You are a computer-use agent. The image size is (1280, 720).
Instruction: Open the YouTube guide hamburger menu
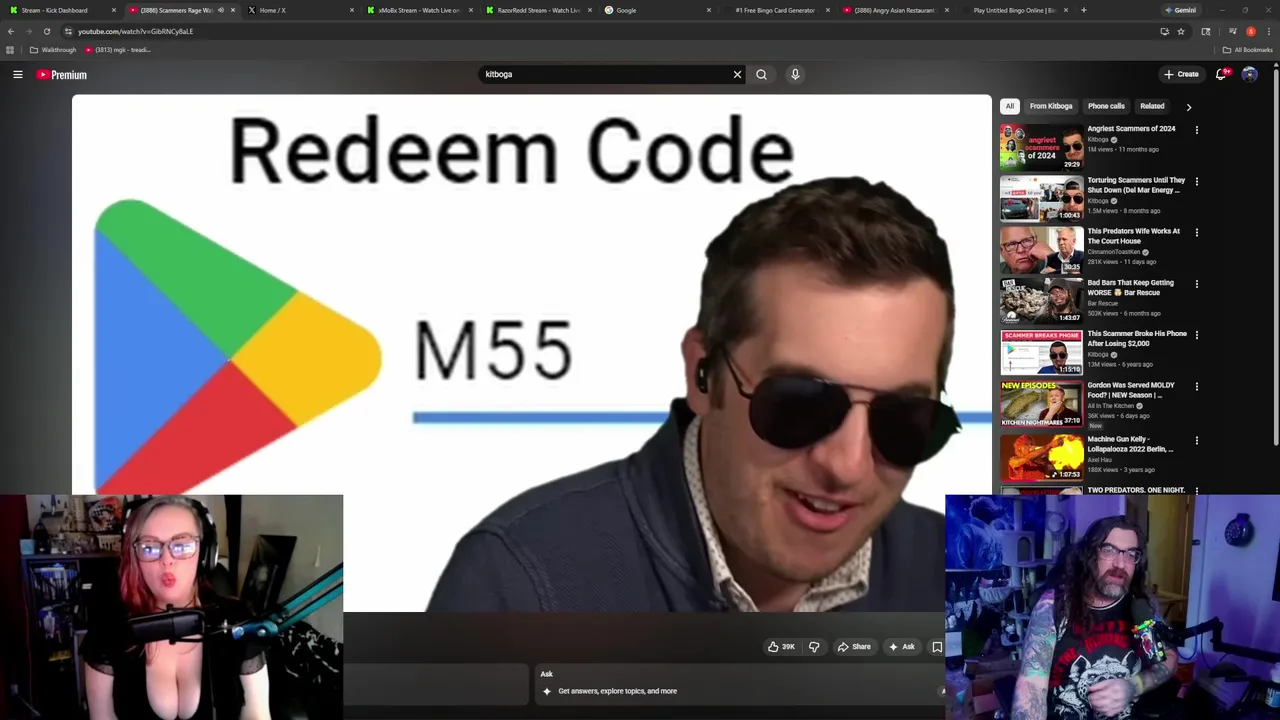pyautogui.click(x=18, y=74)
